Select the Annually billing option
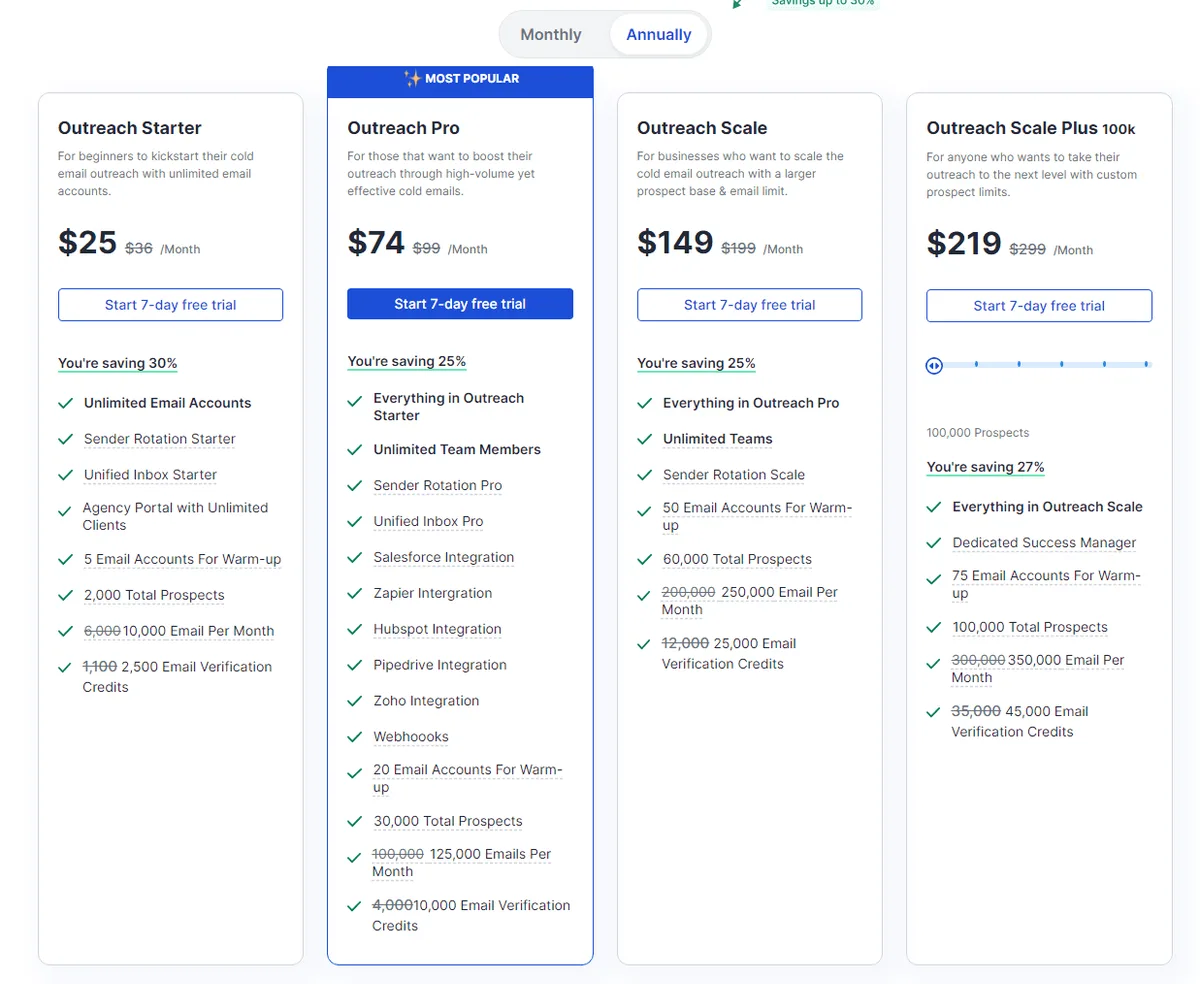Viewport: 1200px width, 984px height. click(x=658, y=33)
